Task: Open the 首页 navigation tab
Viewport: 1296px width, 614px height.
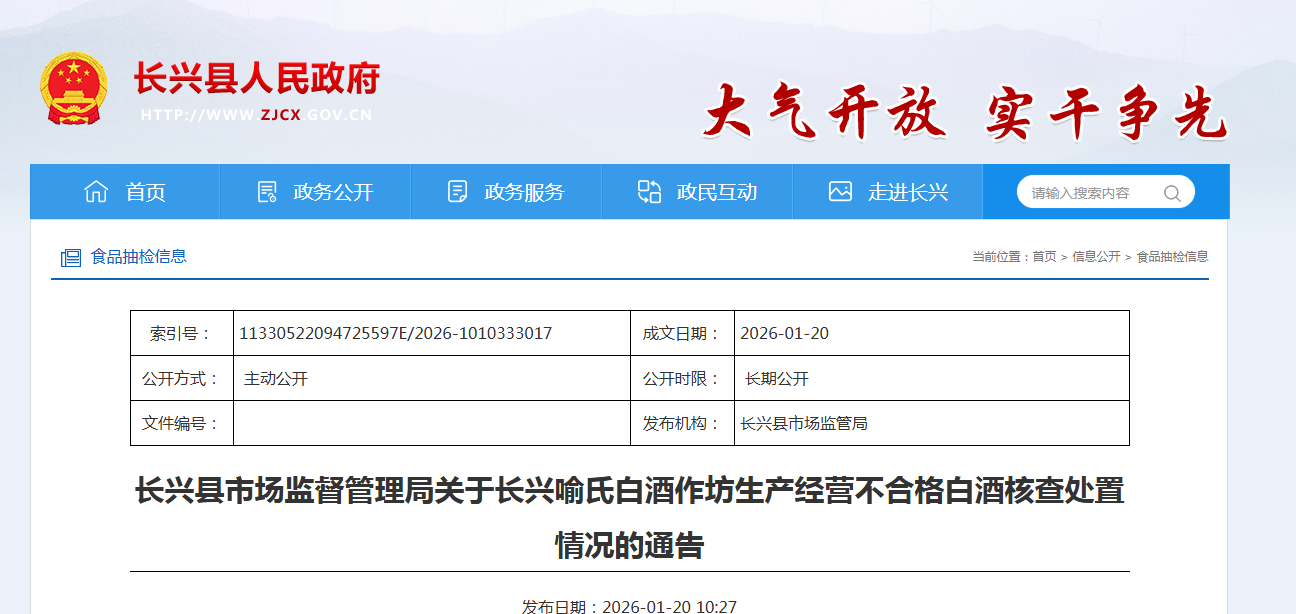Action: click(125, 192)
